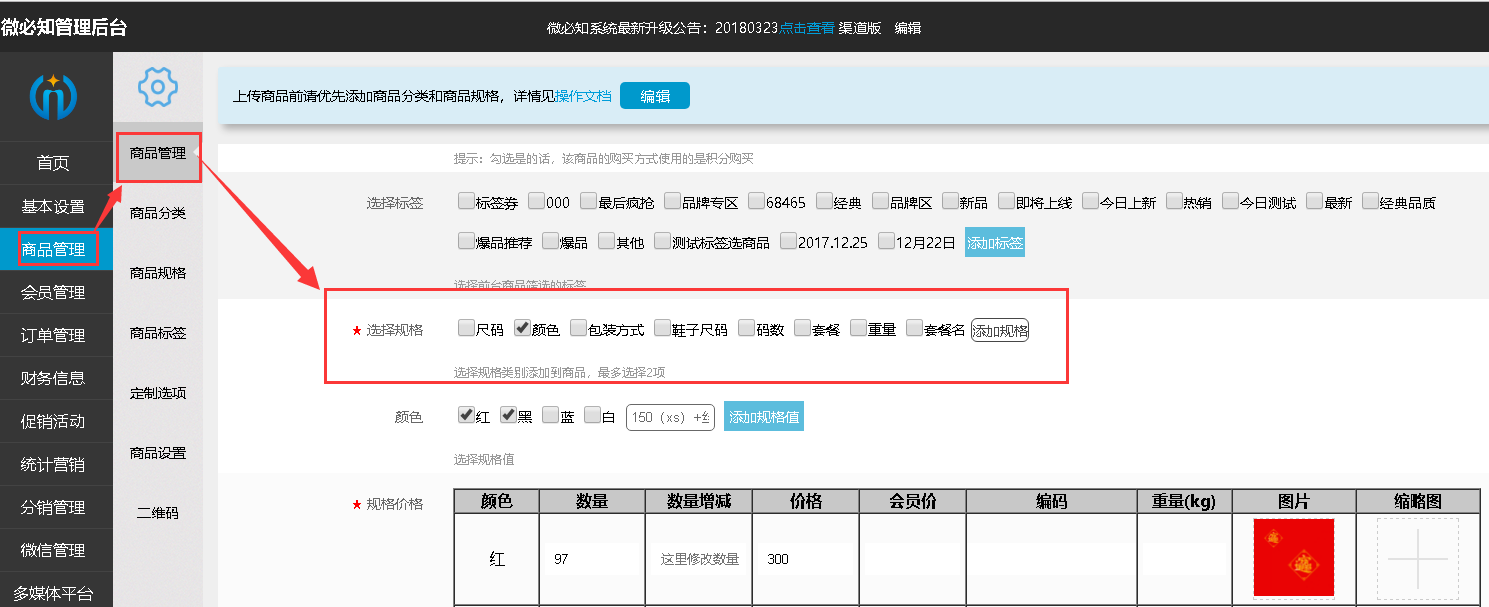The width and height of the screenshot is (1489, 607).
Task: Click the red product image thumbnail
Action: [1295, 558]
